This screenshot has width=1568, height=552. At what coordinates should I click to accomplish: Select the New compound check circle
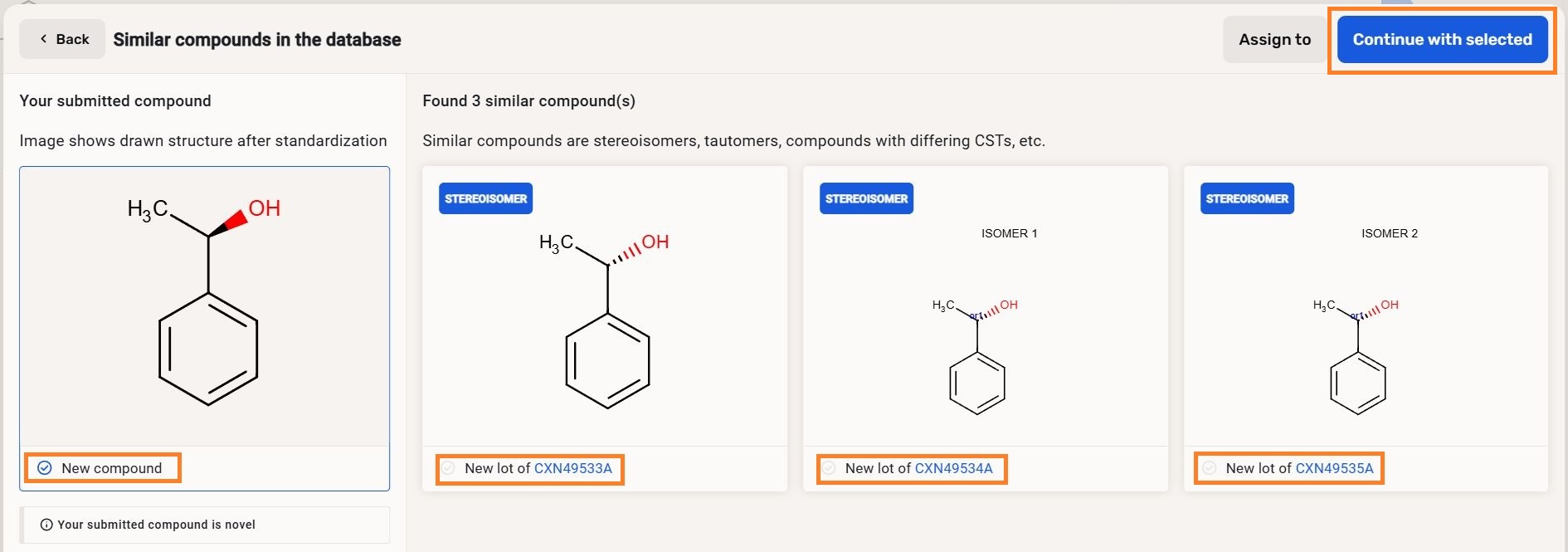45,468
